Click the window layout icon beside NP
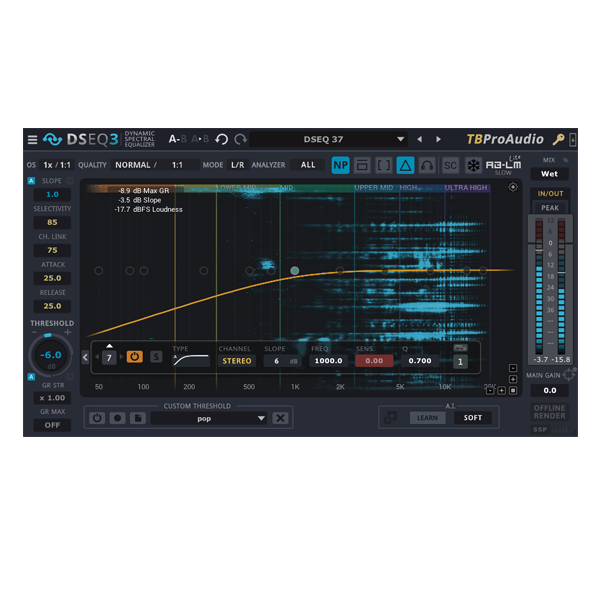This screenshot has width=600, height=600. (x=362, y=165)
